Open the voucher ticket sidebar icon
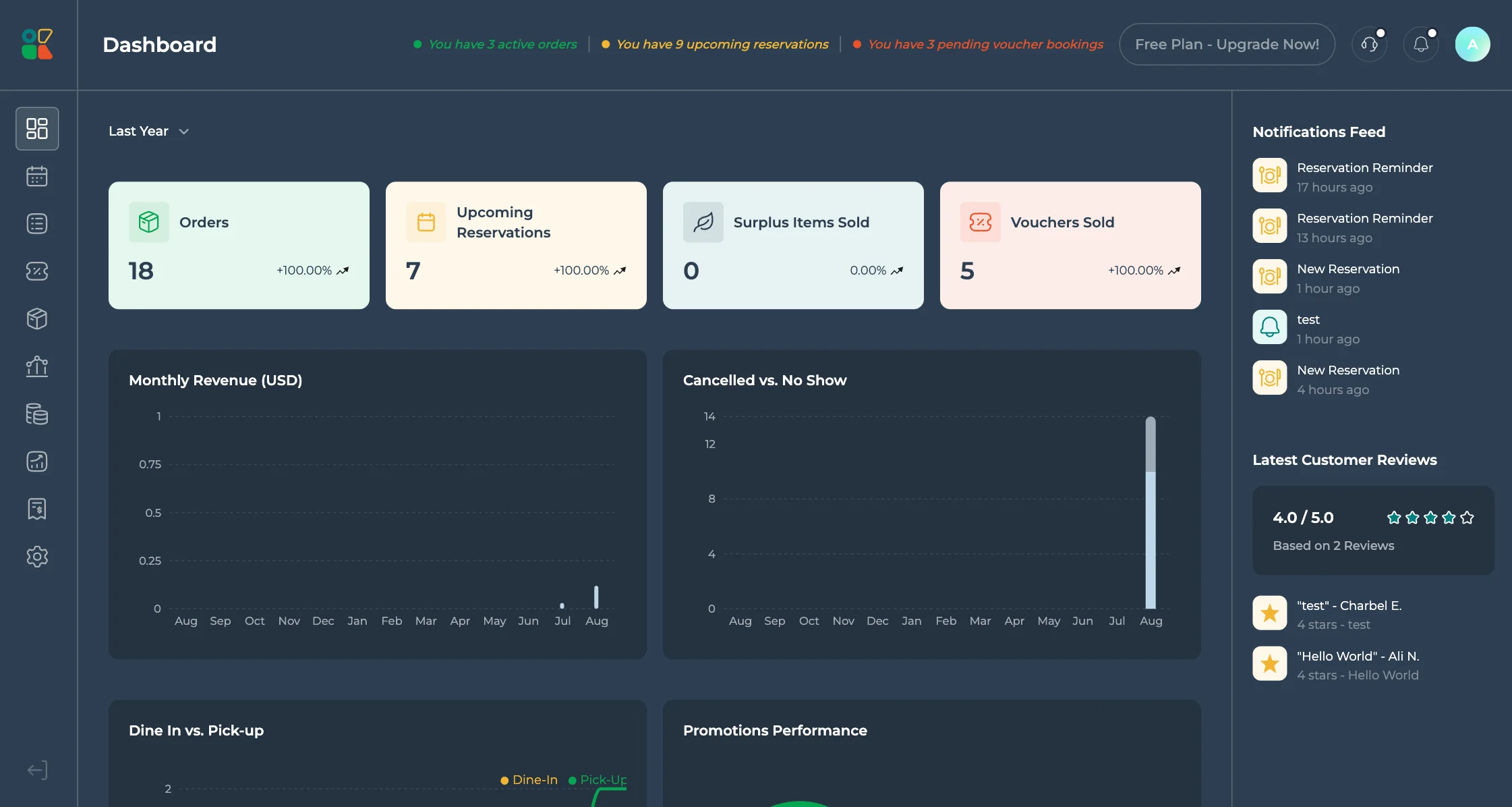The width and height of the screenshot is (1512, 807). click(37, 271)
